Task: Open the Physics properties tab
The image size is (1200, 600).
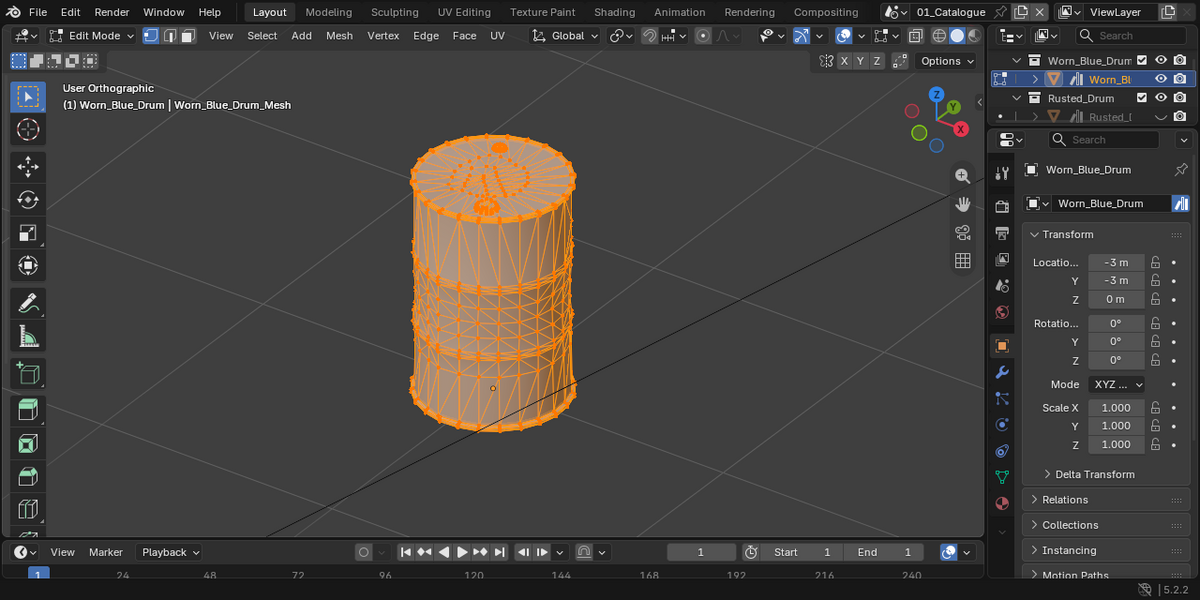Action: pos(1002,424)
